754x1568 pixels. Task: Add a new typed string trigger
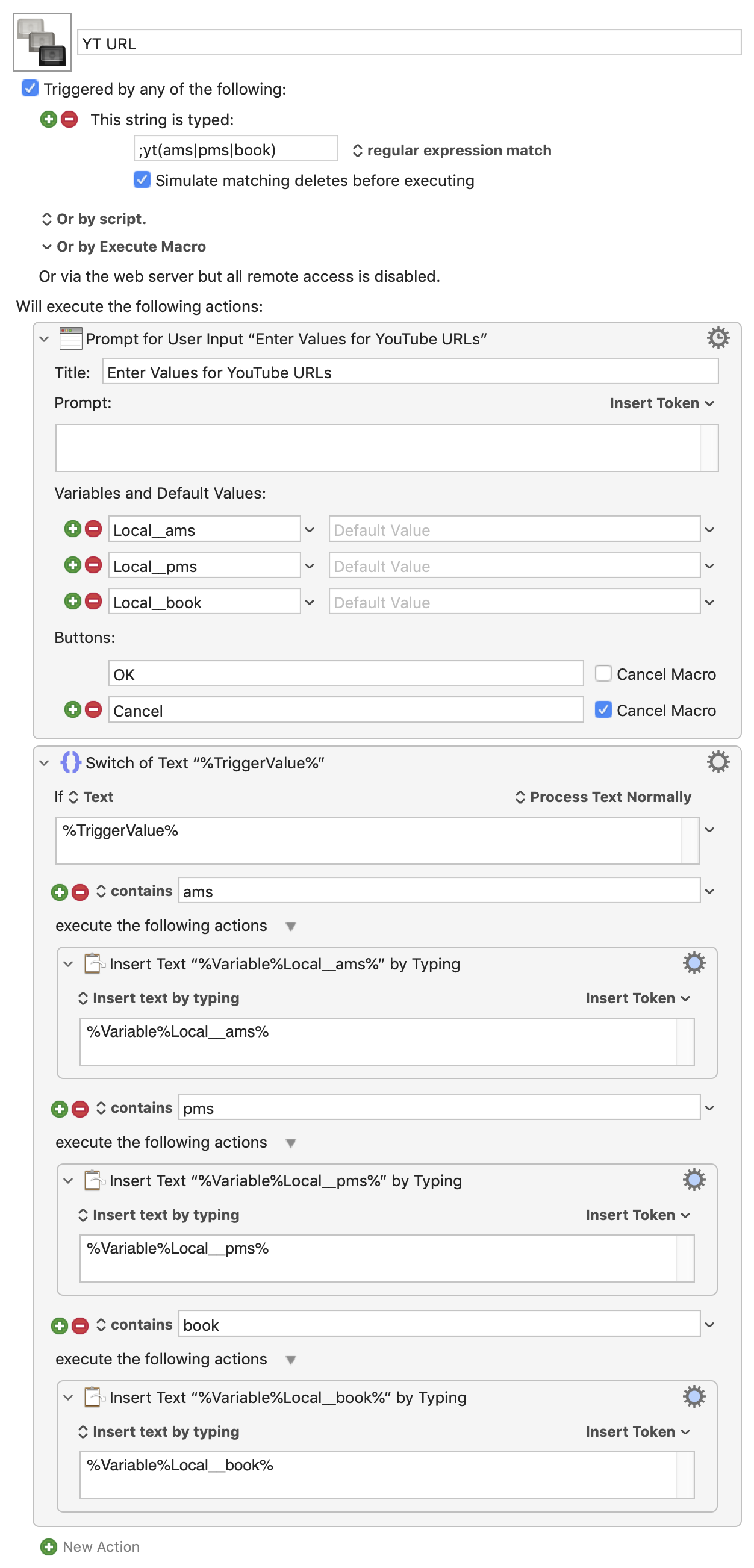click(x=49, y=119)
